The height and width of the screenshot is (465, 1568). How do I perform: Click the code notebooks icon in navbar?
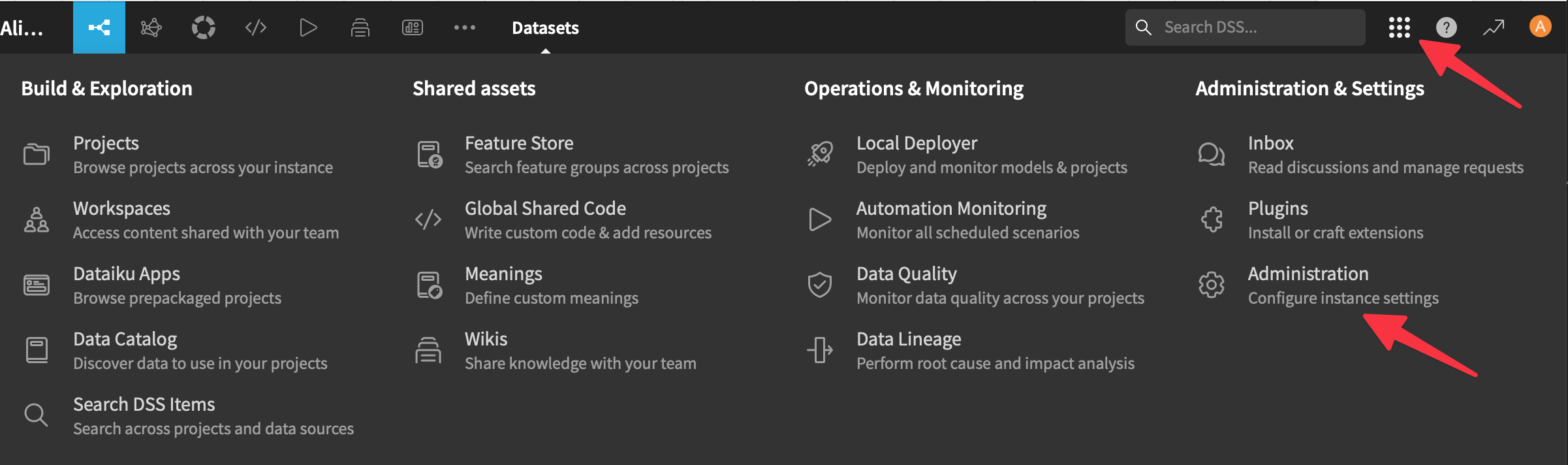tap(255, 27)
